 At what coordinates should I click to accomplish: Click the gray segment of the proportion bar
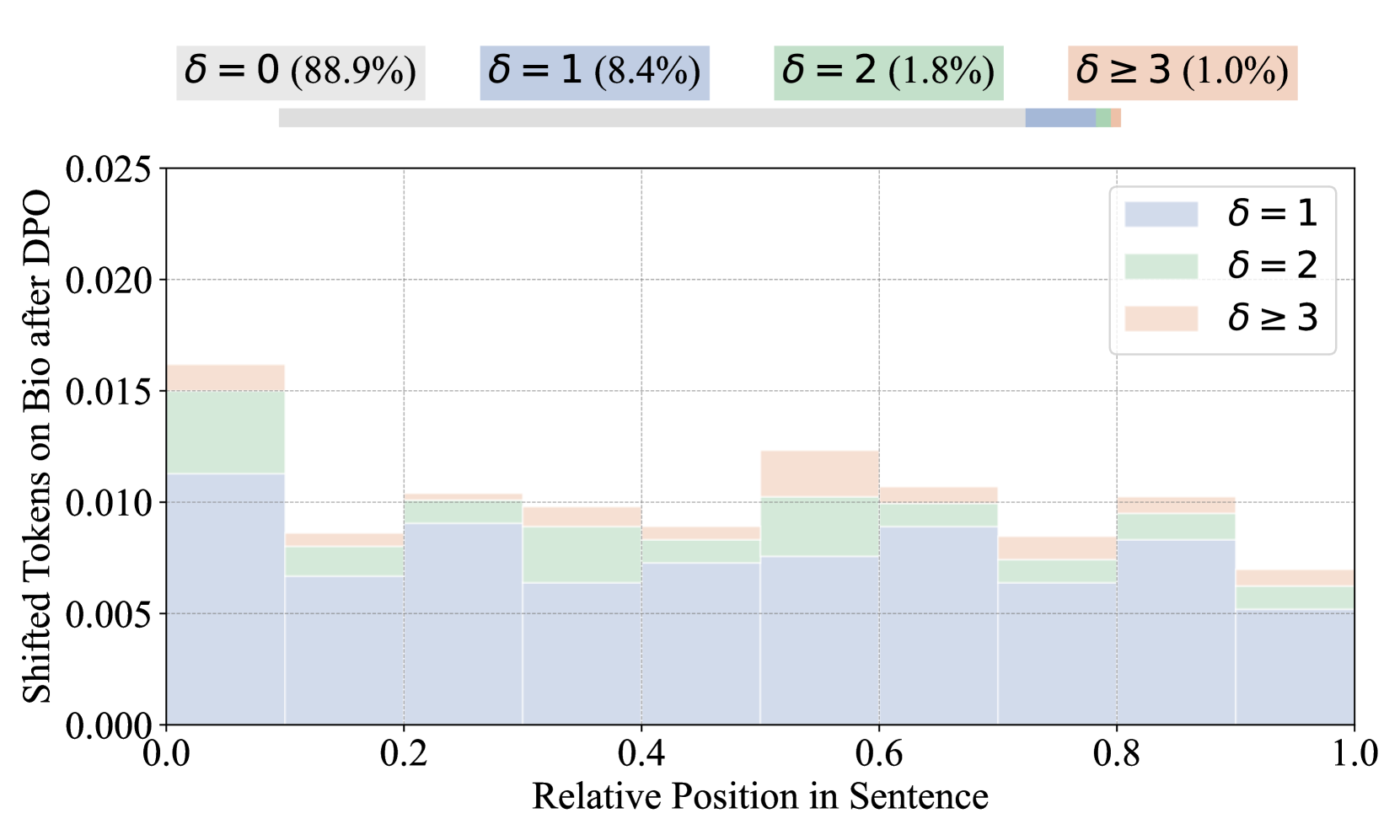(x=652, y=118)
